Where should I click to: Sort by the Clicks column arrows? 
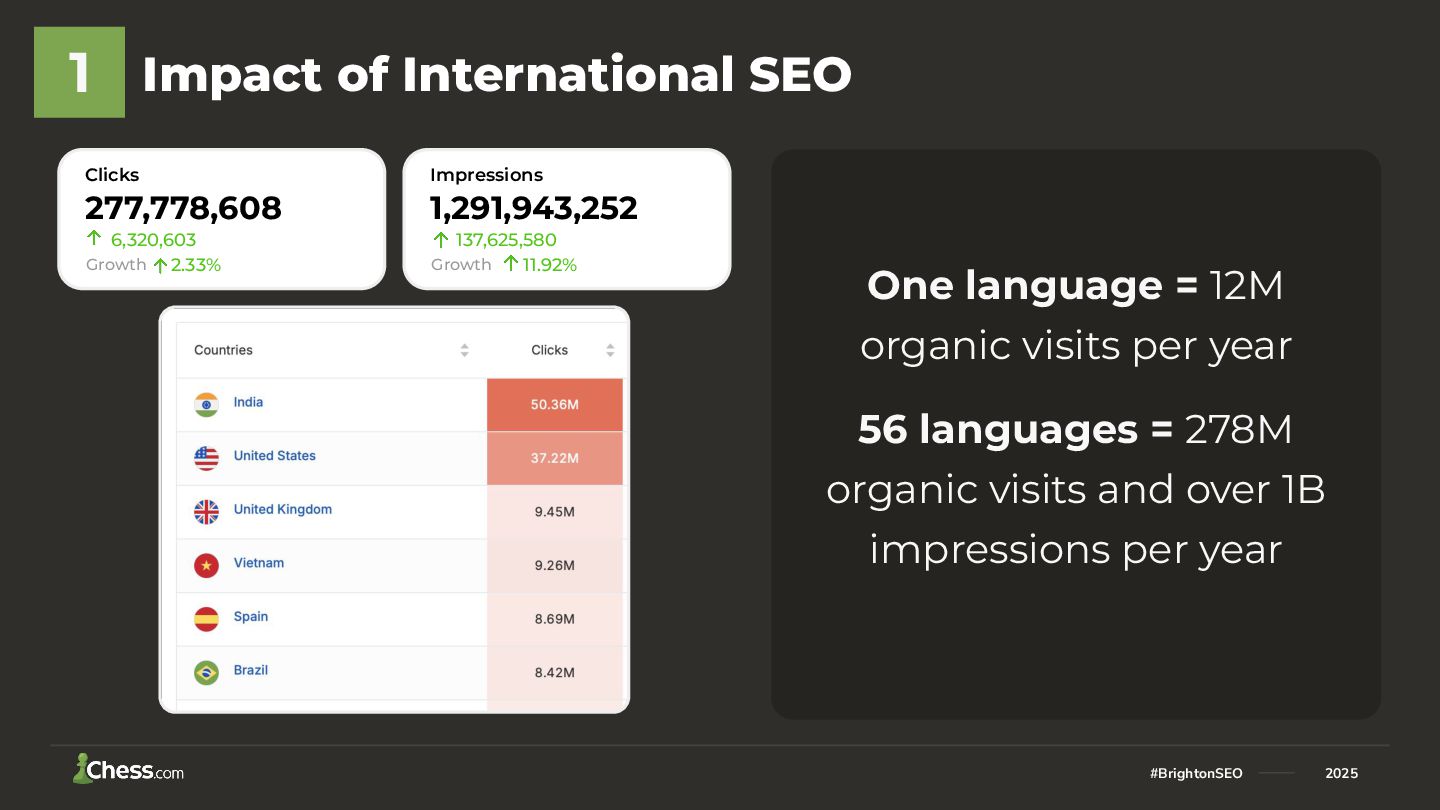(610, 350)
